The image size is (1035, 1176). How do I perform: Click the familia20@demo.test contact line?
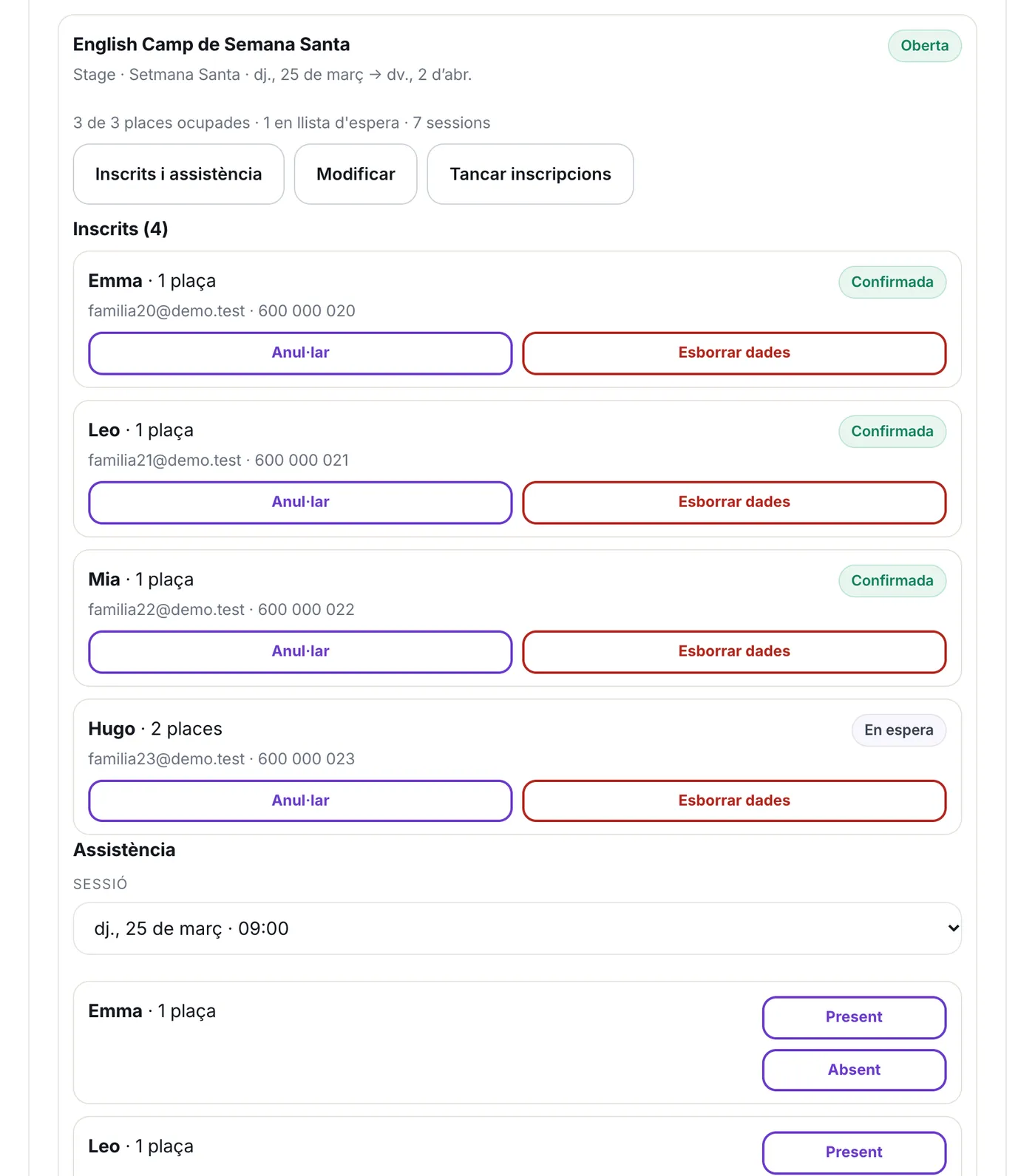(222, 311)
